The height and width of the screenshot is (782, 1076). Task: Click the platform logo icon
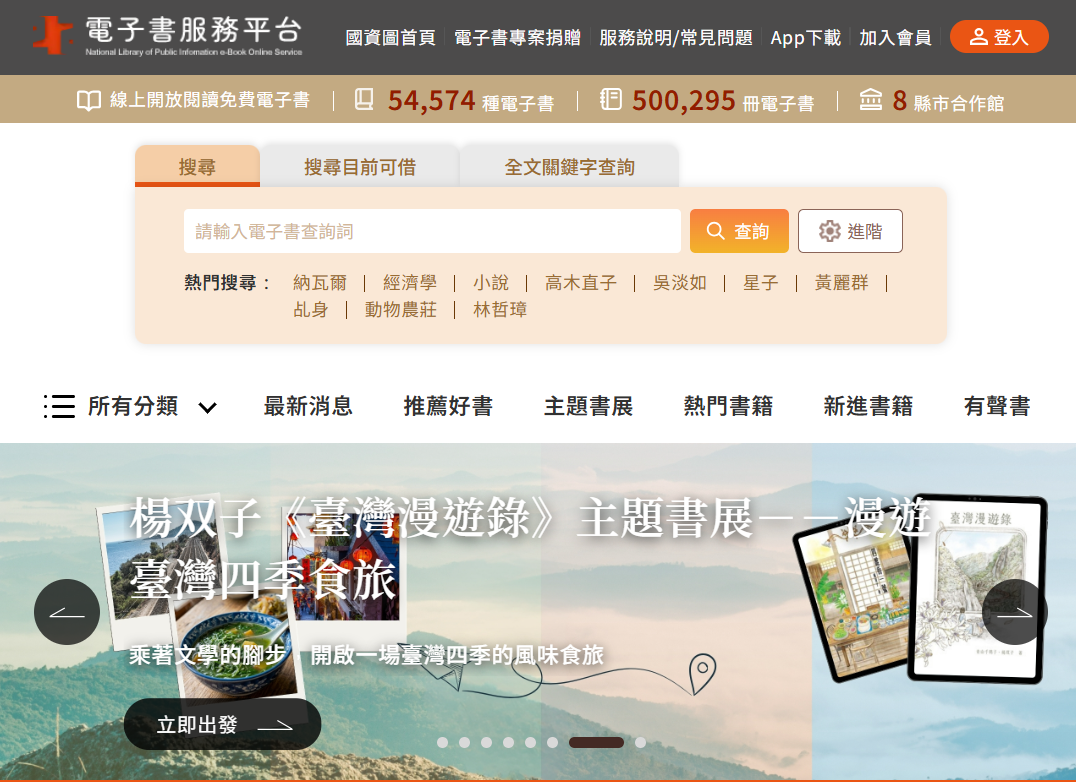click(52, 35)
